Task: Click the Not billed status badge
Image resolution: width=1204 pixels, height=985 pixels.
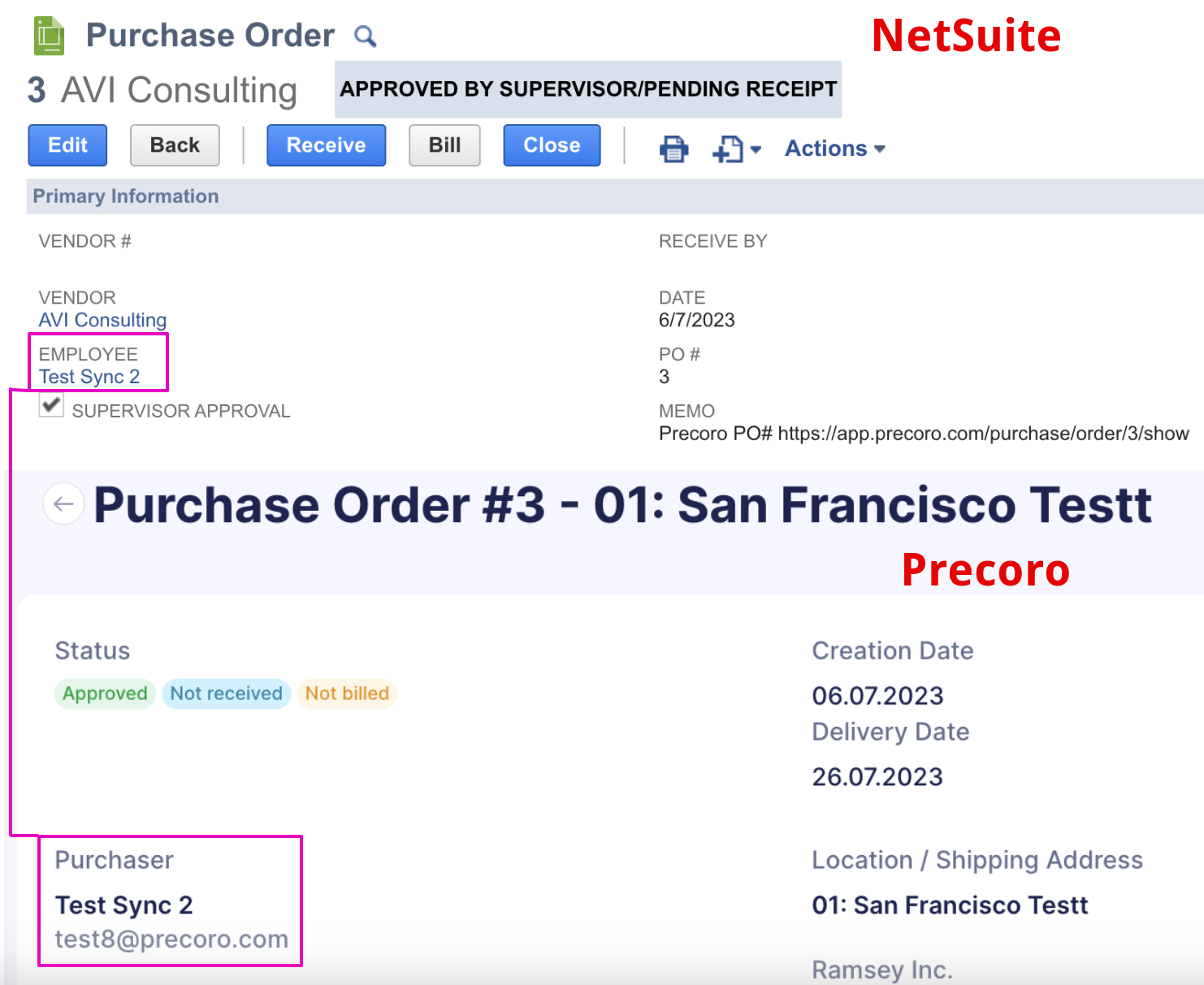Action: pos(347,693)
